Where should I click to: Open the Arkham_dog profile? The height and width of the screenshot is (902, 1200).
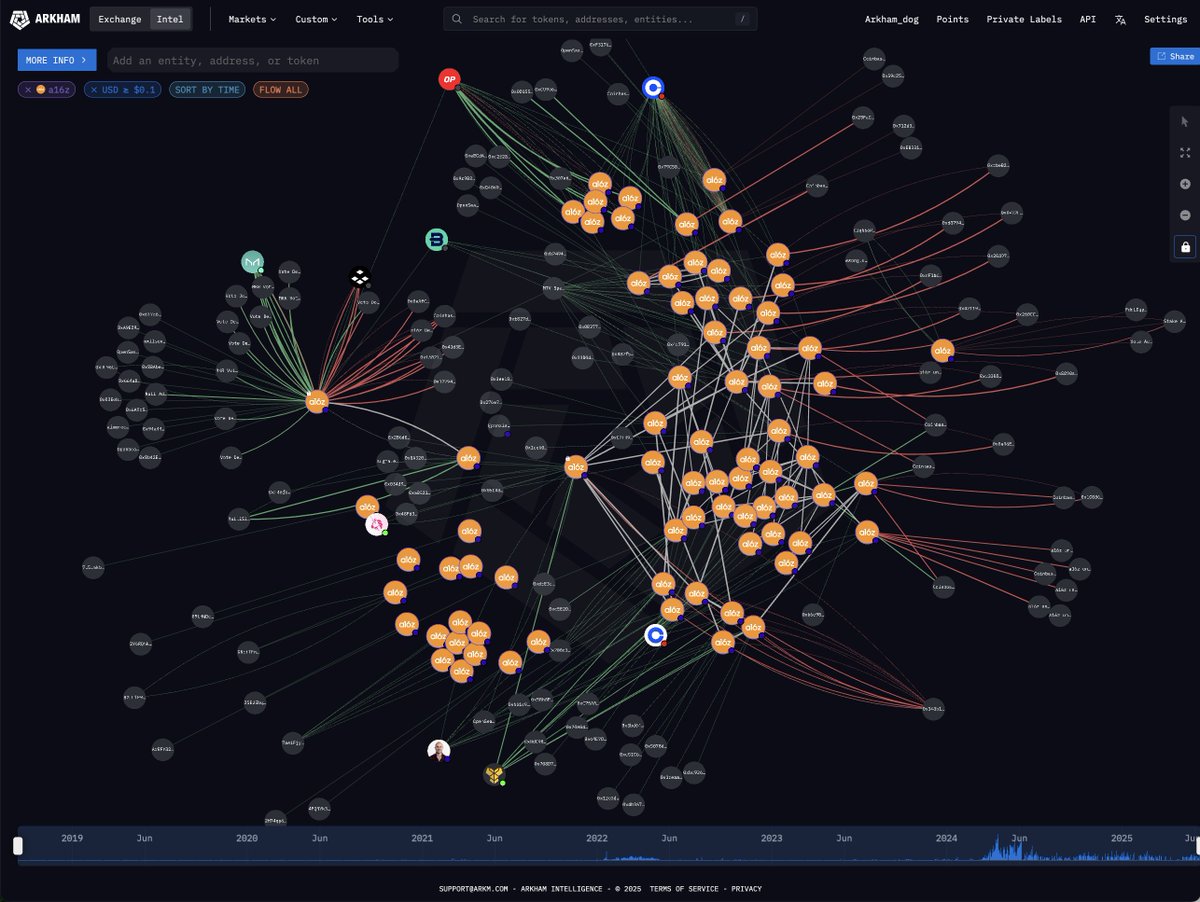[x=892, y=19]
